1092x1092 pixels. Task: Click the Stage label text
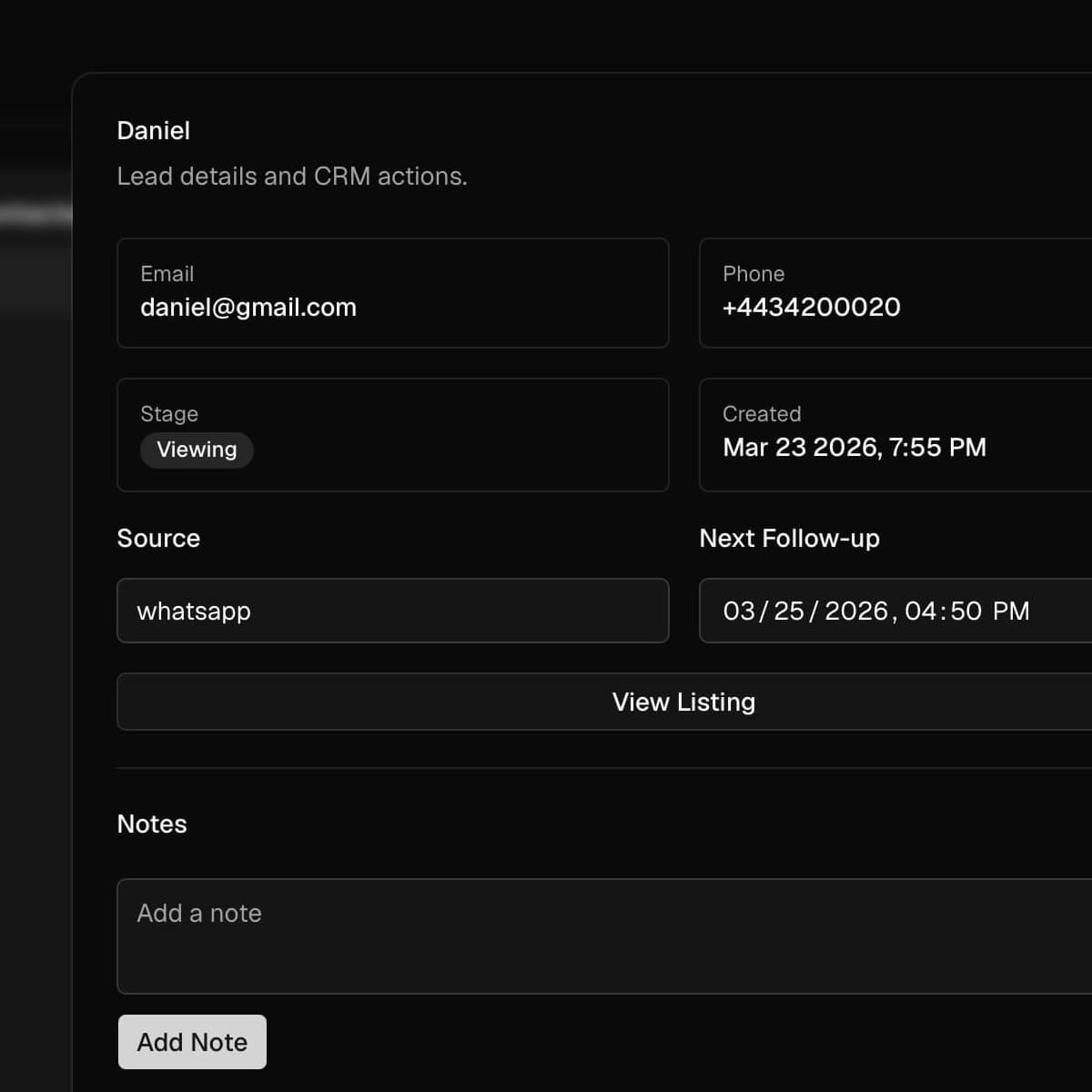point(169,414)
